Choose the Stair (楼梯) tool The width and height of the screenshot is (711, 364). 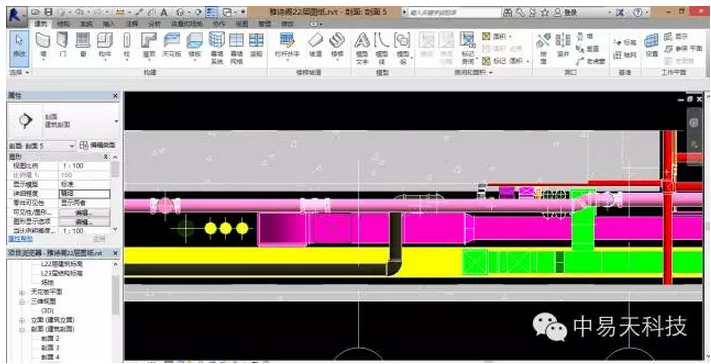click(x=337, y=47)
